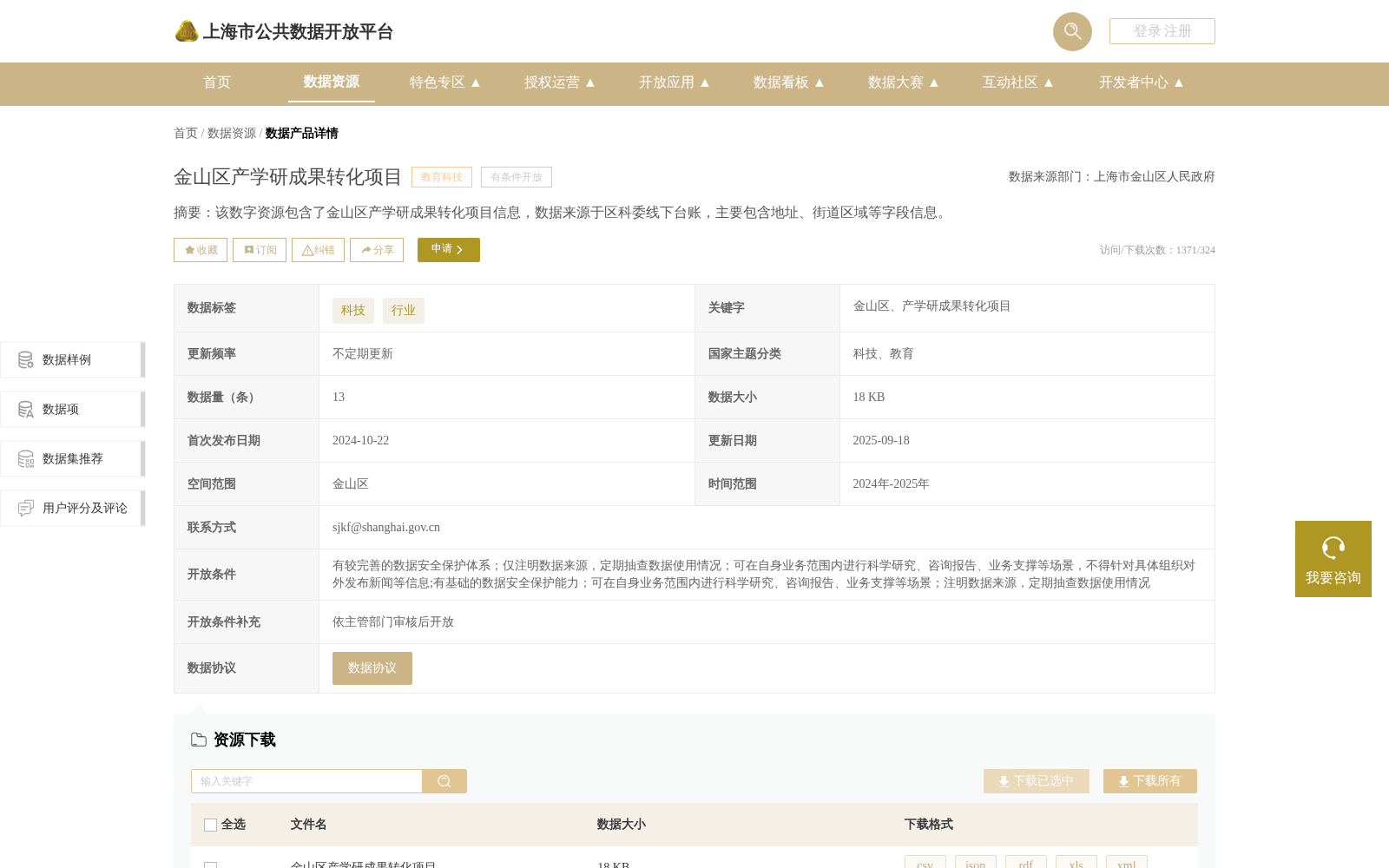Click the contact email sjkf@shanghai.gov.cn
Image resolution: width=1389 pixels, height=868 pixels.
pyautogui.click(x=386, y=528)
